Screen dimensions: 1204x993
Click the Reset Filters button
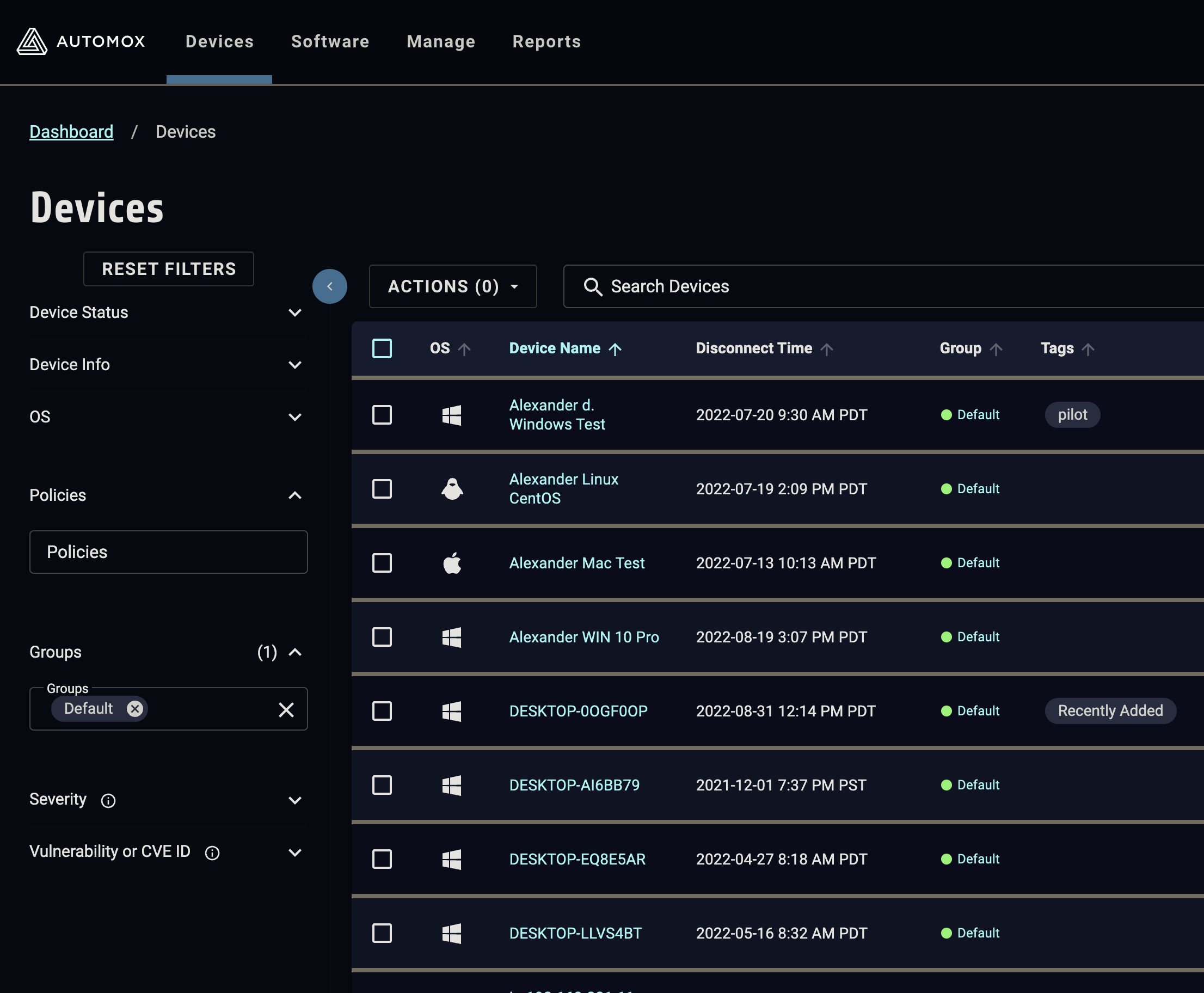(x=169, y=269)
